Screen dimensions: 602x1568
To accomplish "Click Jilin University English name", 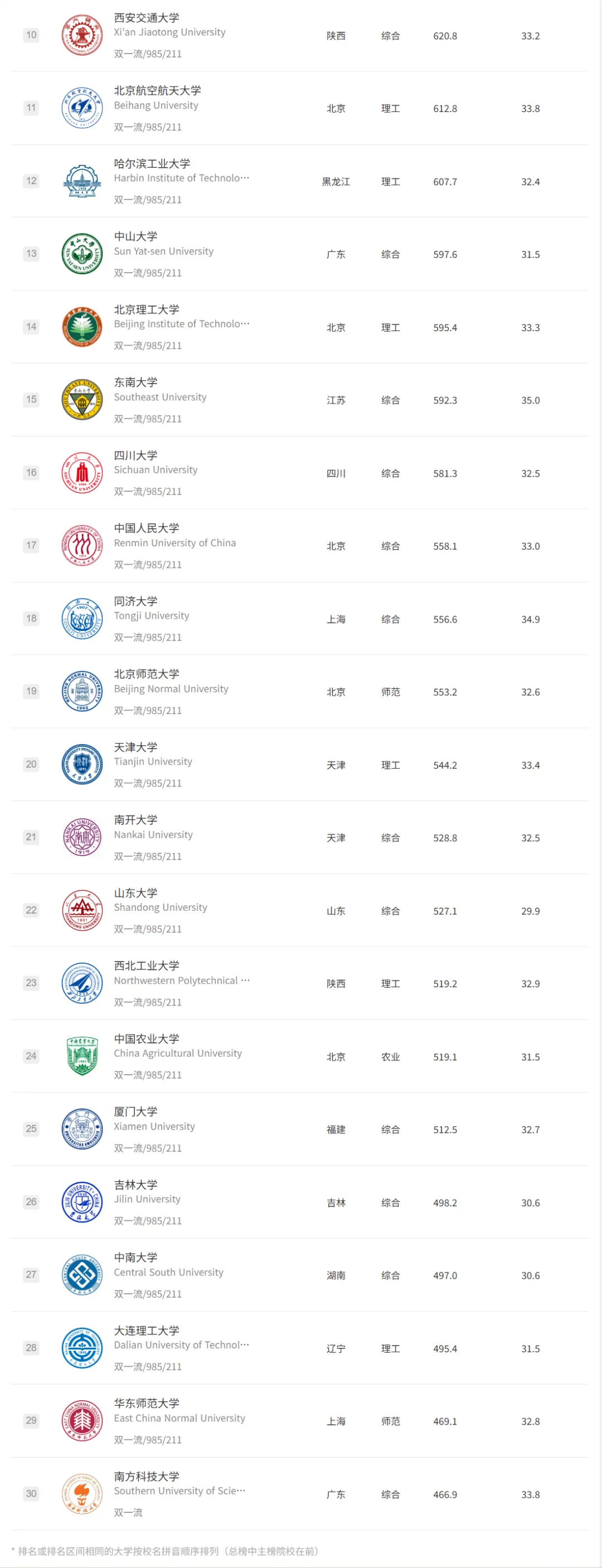I will pyautogui.click(x=147, y=1199).
